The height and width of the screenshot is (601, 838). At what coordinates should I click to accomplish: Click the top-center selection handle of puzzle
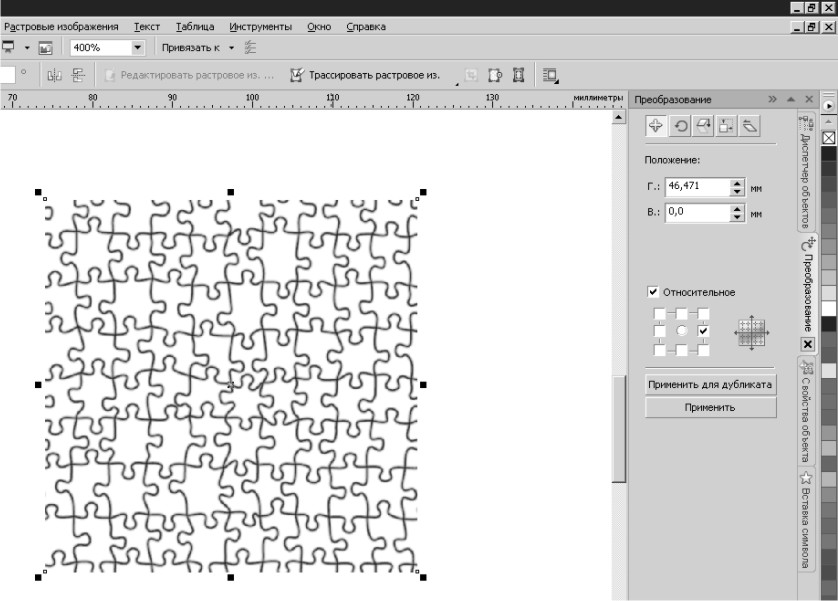[x=231, y=192]
